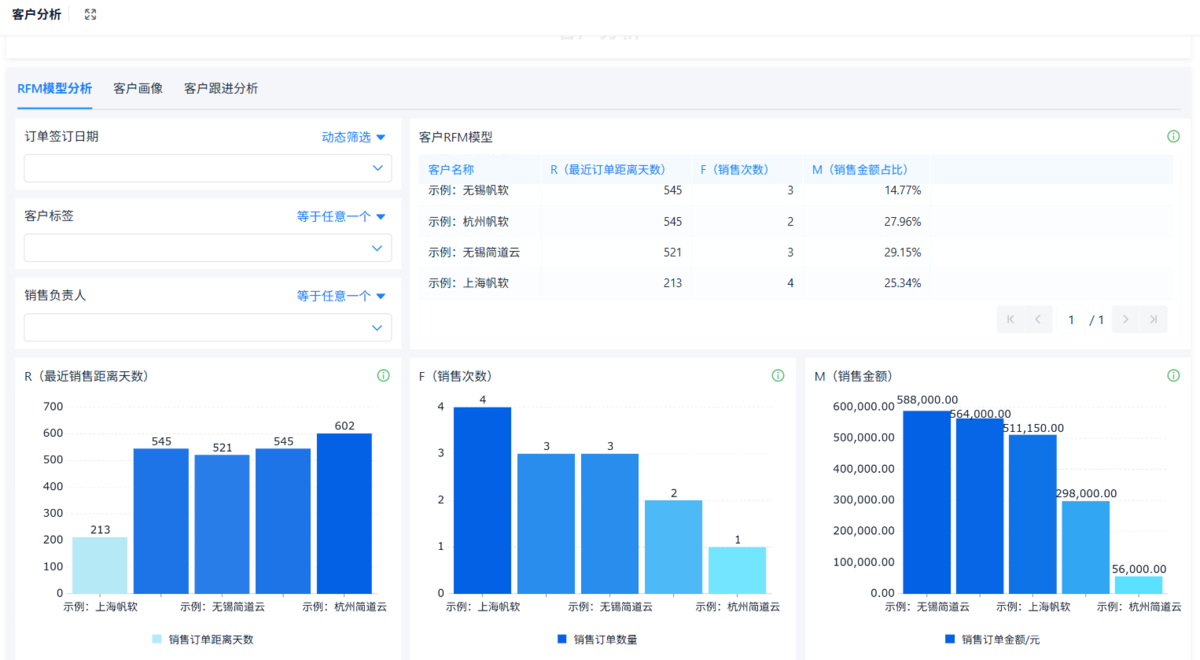Open 销售负责人 等于任意一个 condition dropdown
This screenshot has width=1200, height=660.
[x=341, y=296]
